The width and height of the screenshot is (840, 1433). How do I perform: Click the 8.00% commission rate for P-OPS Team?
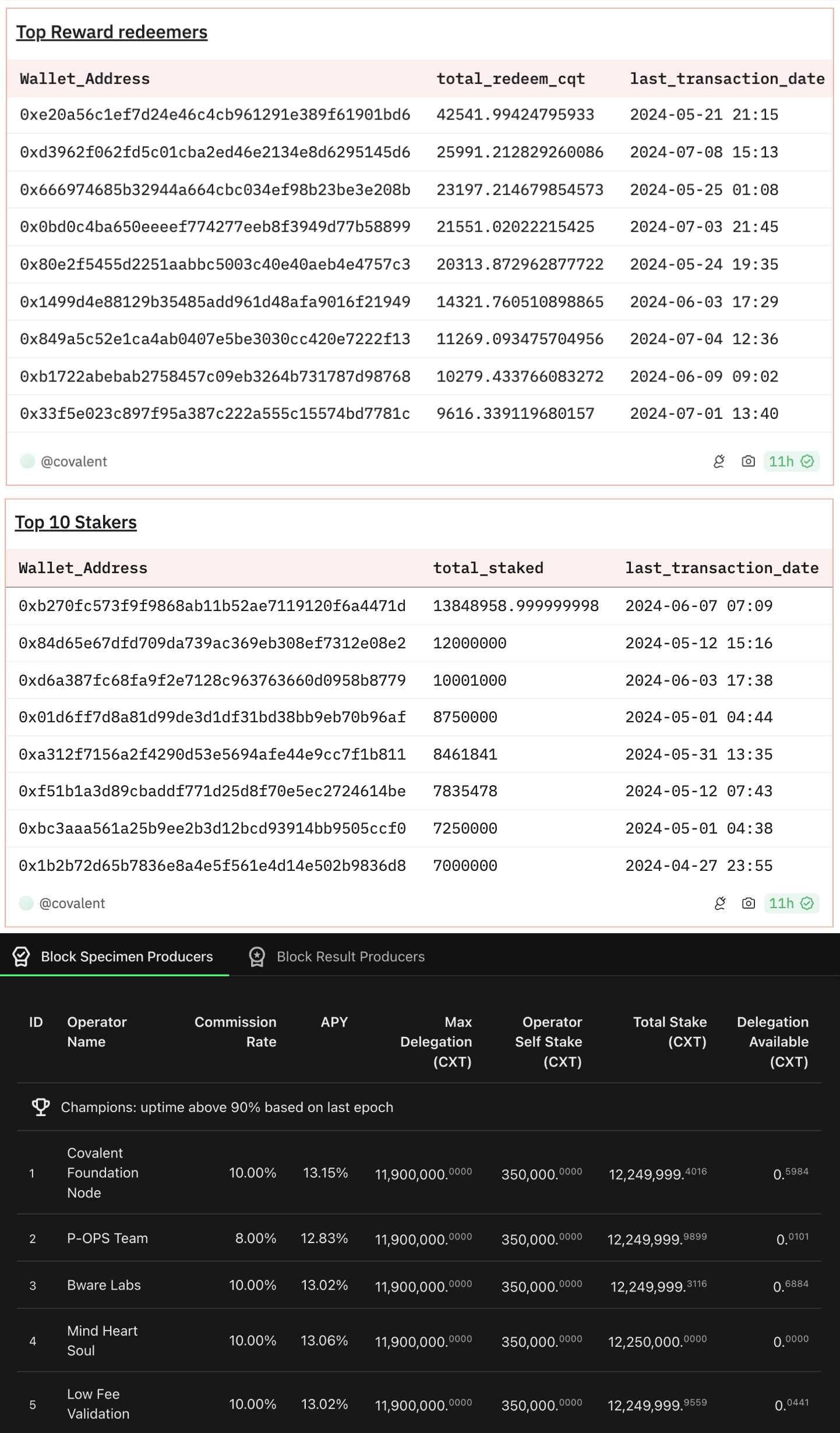pos(256,1238)
